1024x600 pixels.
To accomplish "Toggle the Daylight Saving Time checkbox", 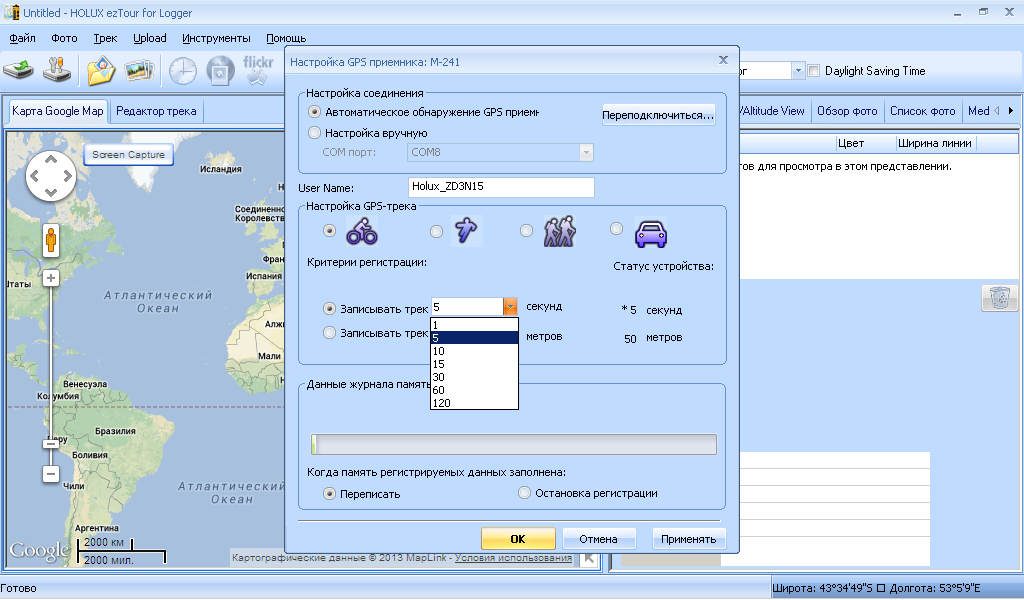I will coord(814,71).
